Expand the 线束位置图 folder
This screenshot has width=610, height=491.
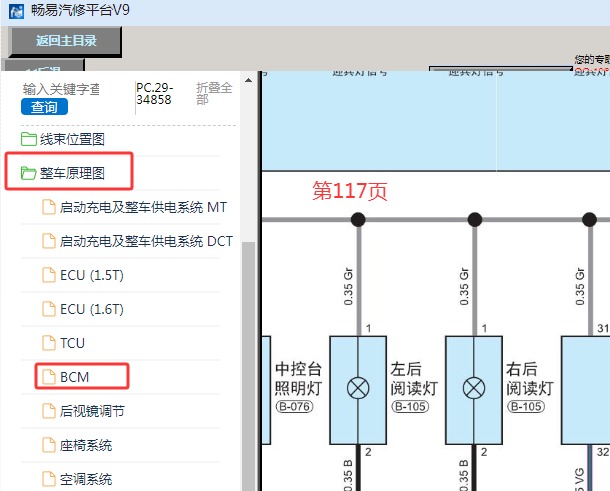click(72, 139)
